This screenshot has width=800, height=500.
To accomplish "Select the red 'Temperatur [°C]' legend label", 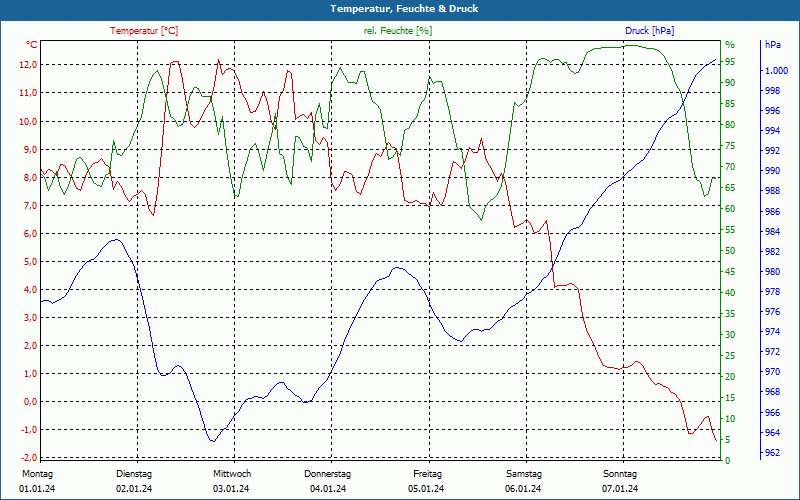I will tap(144, 31).
